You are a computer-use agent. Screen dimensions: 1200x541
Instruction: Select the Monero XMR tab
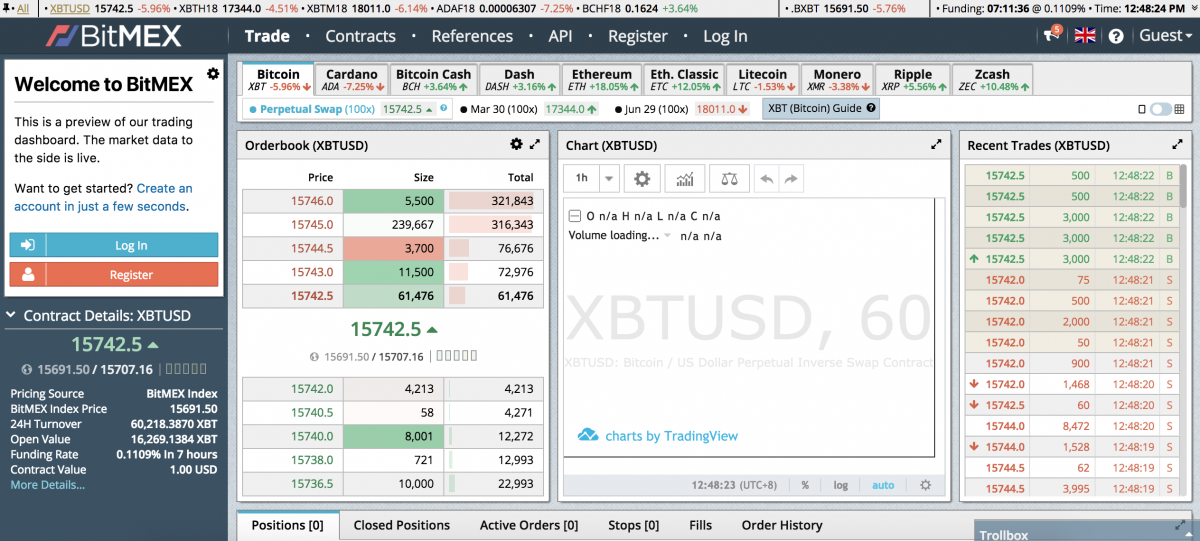pos(837,80)
